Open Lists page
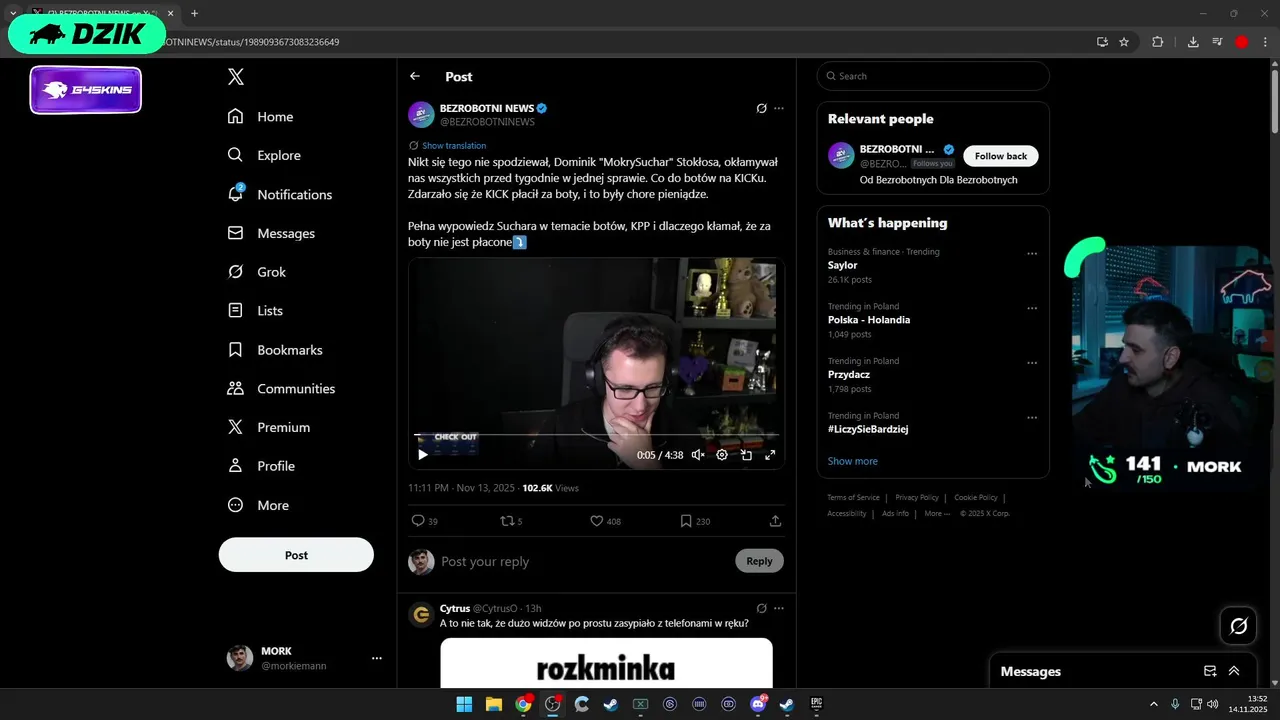The height and width of the screenshot is (720, 1280). coord(255,311)
